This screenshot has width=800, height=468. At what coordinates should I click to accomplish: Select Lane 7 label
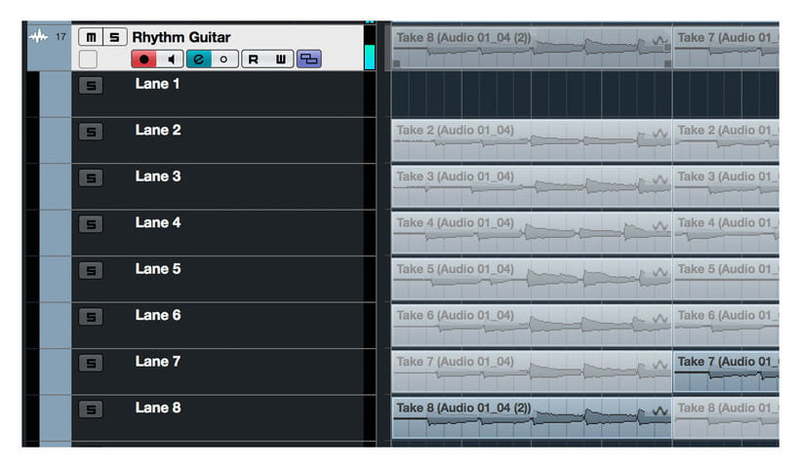pyautogui.click(x=158, y=361)
